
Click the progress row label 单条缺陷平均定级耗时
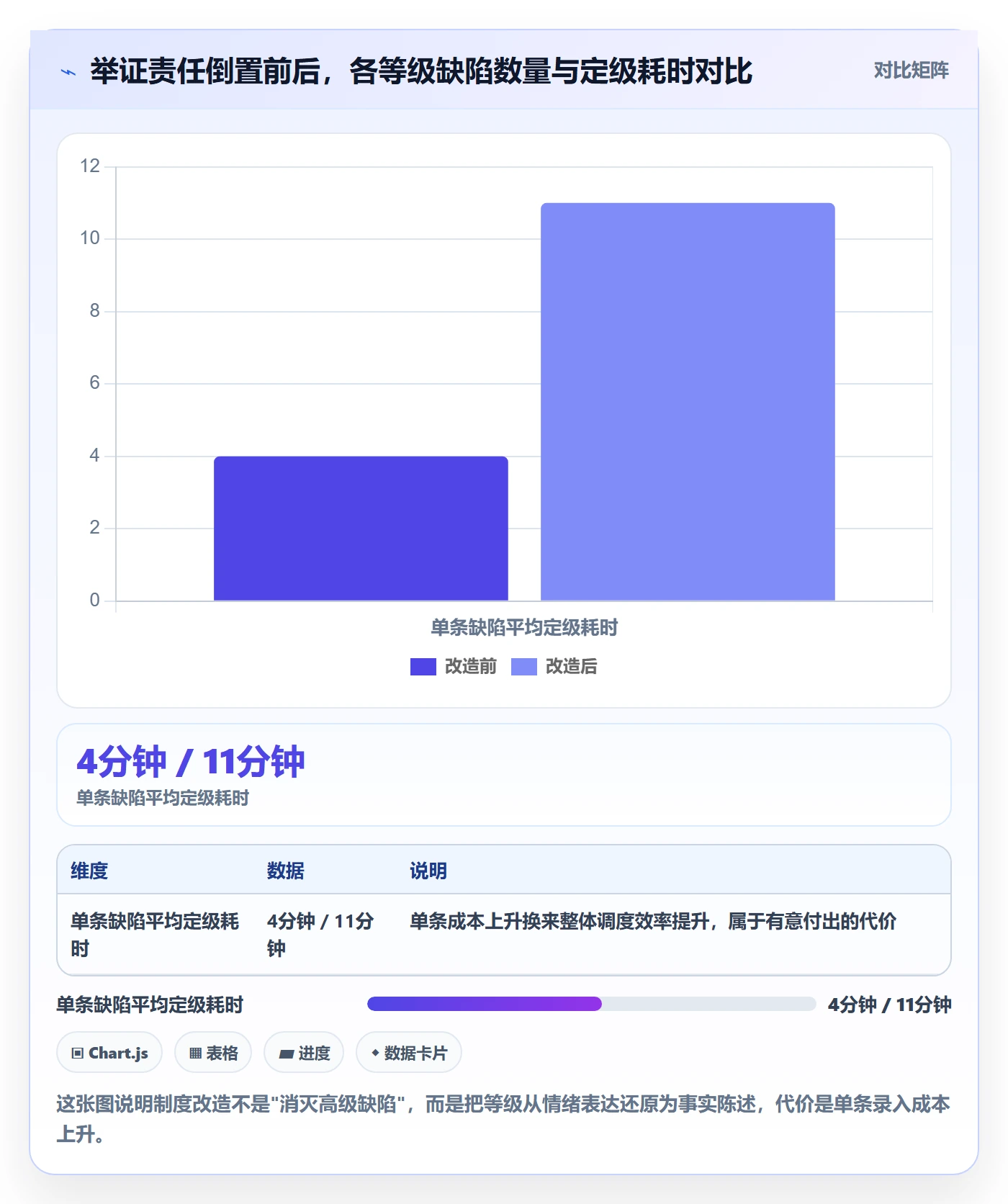(x=150, y=1005)
